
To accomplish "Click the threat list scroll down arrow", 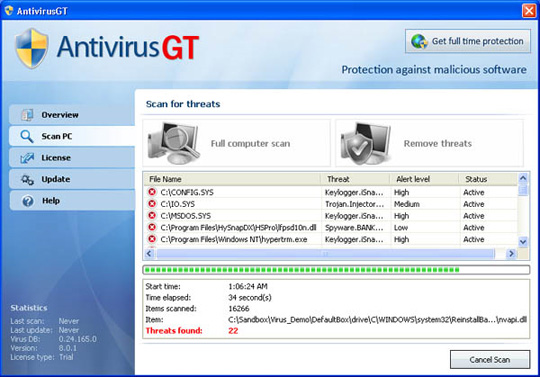I will (523, 242).
